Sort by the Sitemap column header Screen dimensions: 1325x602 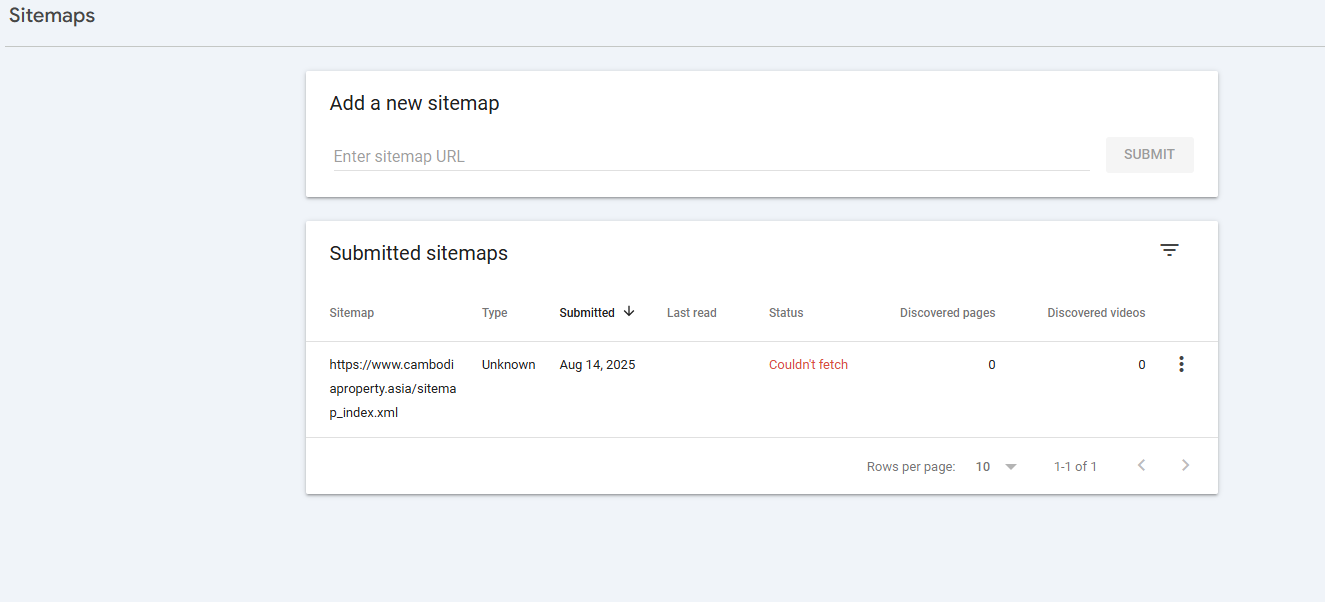pyautogui.click(x=351, y=313)
